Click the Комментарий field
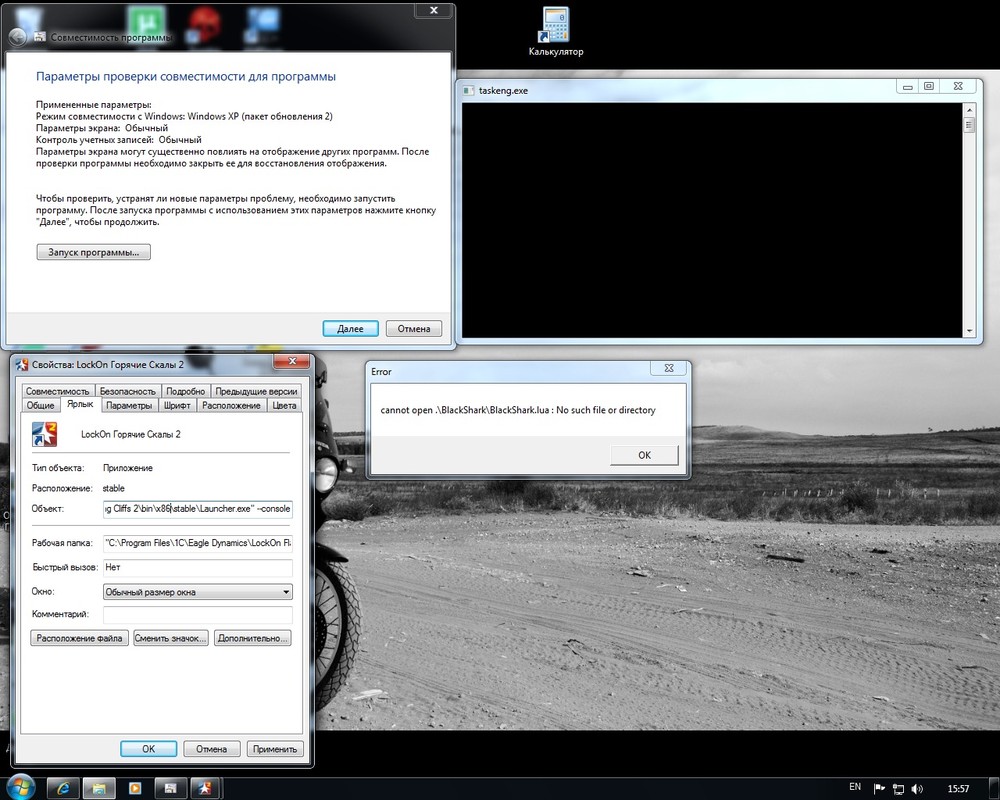 (x=198, y=614)
